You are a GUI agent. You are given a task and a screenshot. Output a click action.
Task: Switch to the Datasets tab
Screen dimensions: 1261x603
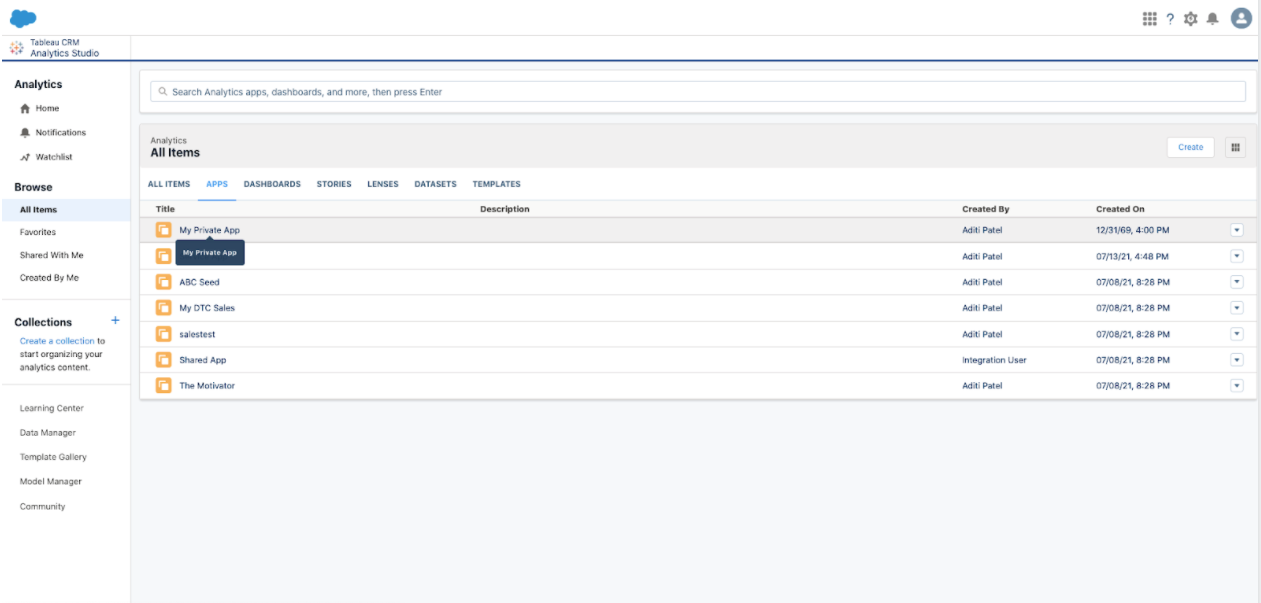[435, 184]
